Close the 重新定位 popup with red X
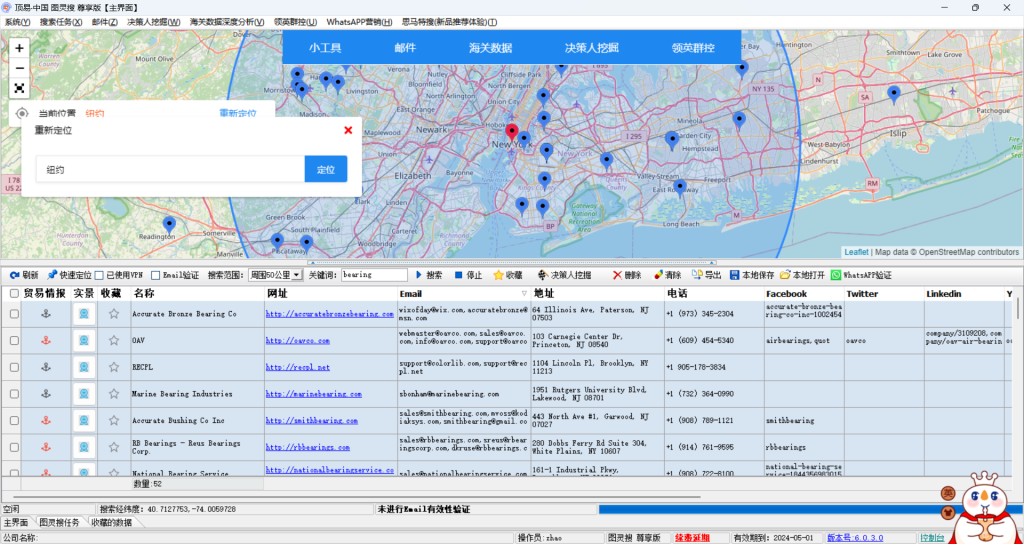The image size is (1024, 544). (x=348, y=130)
